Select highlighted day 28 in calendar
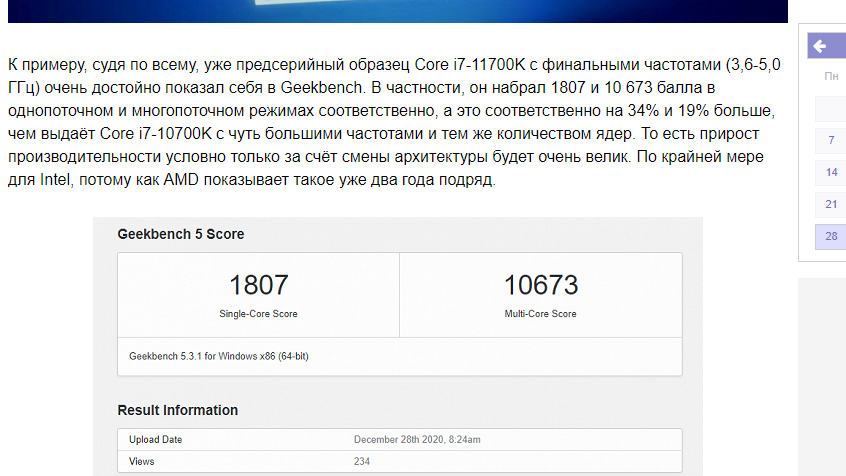The height and width of the screenshot is (476, 846). pyautogui.click(x=831, y=236)
